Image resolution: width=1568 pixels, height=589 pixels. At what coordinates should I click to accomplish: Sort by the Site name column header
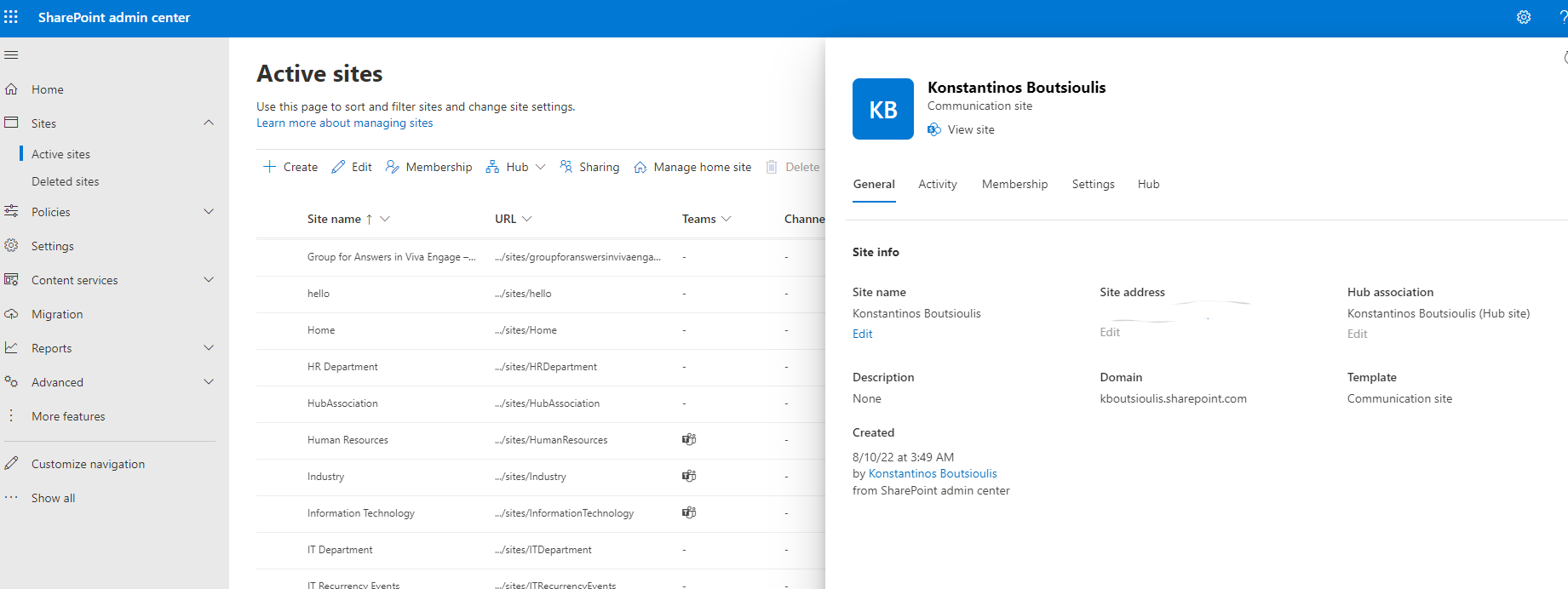[x=334, y=219]
